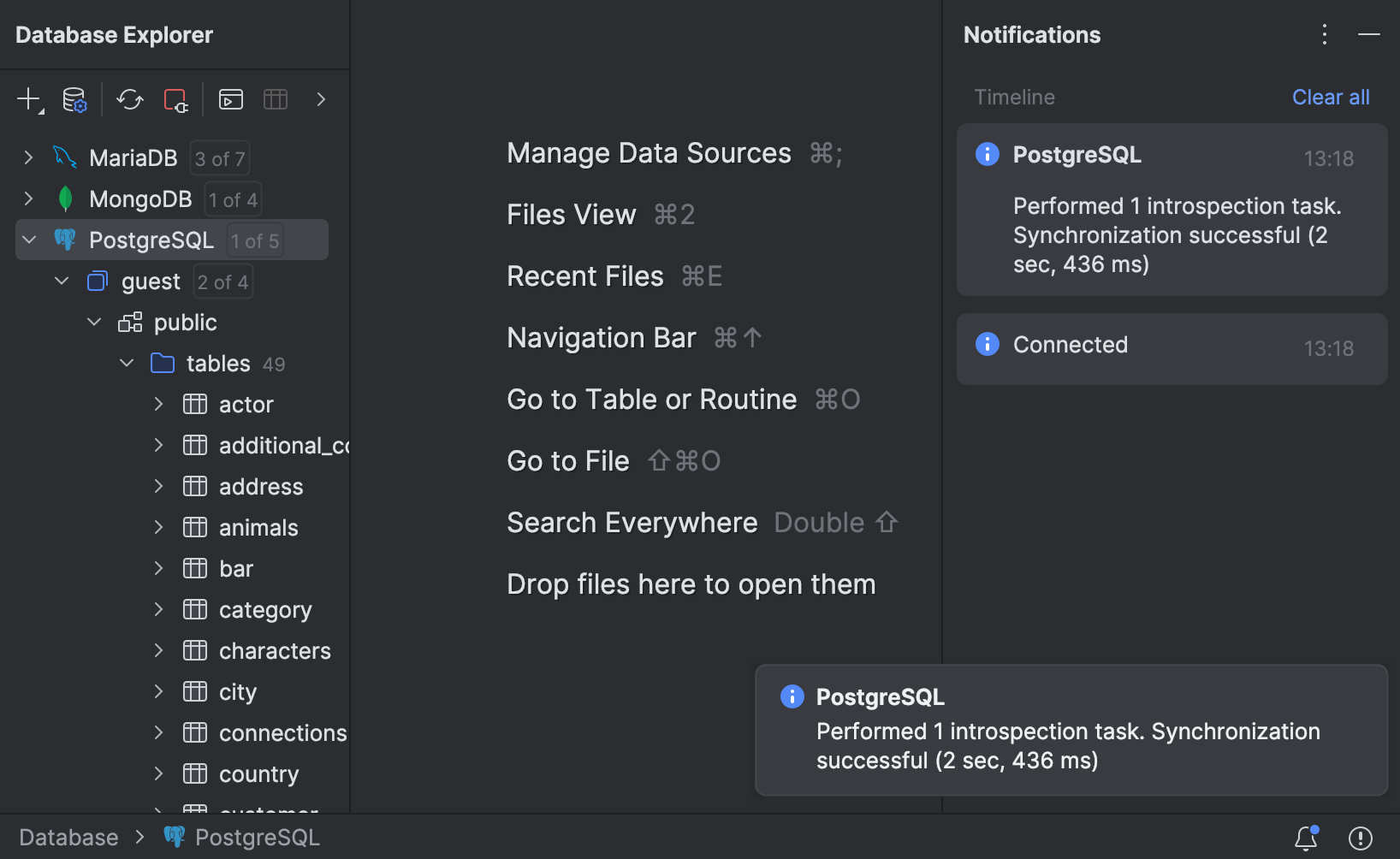Screen dimensions: 1400x859
Task: Refresh the selected database connection
Action: (130, 99)
